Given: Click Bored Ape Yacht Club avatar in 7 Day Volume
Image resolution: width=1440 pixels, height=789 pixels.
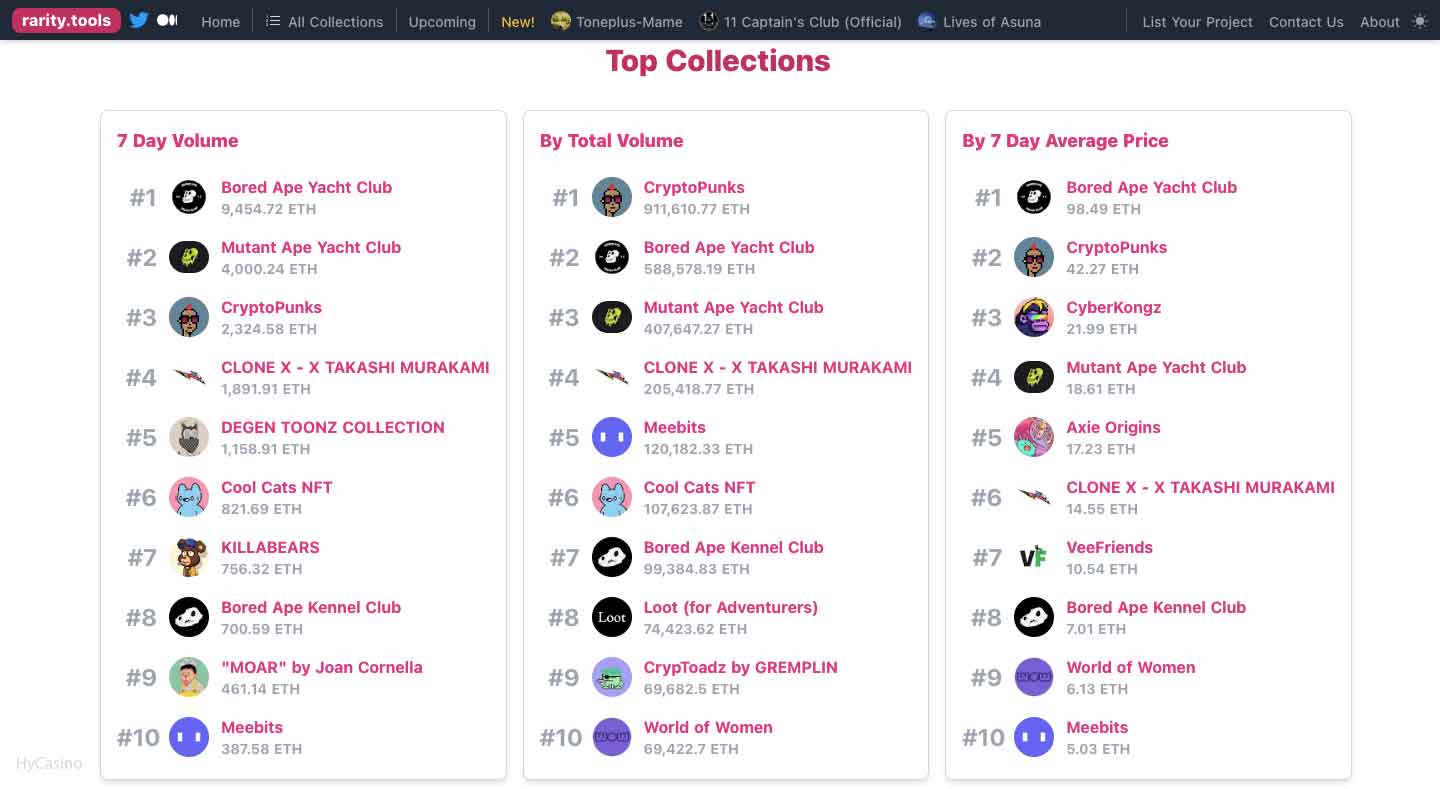Looking at the screenshot, I should click(189, 197).
